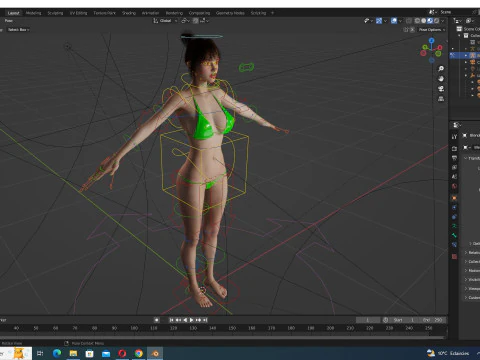Screen dimensions: 480x360
Task: Open the Scene properties tab
Action: coord(454,177)
